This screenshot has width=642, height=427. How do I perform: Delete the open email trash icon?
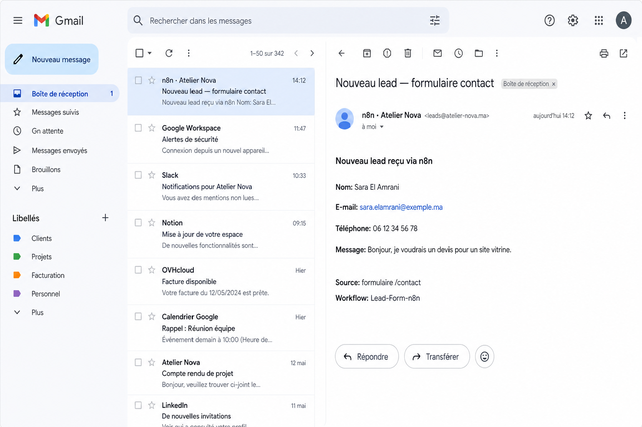tap(408, 53)
